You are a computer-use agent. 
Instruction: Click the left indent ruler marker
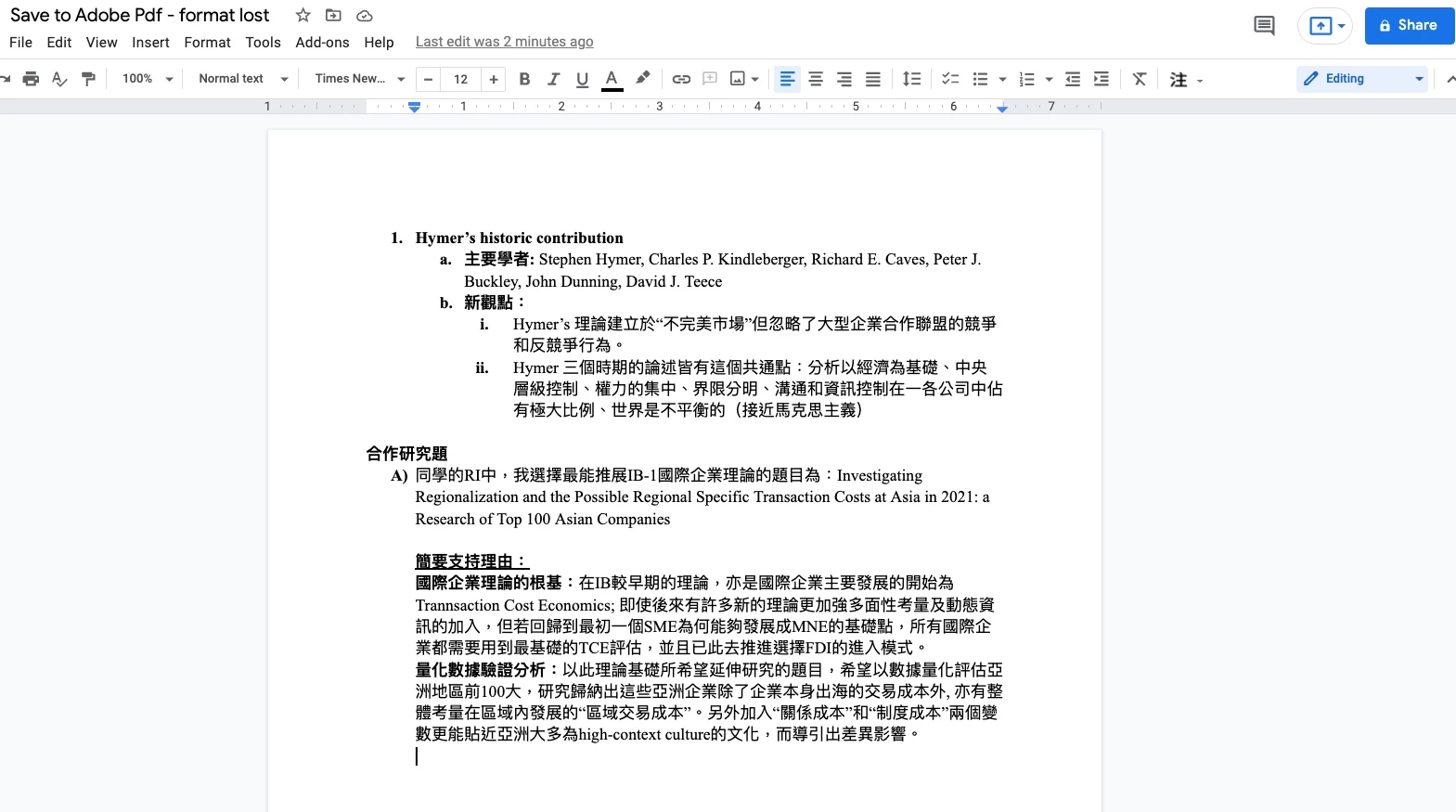[414, 108]
